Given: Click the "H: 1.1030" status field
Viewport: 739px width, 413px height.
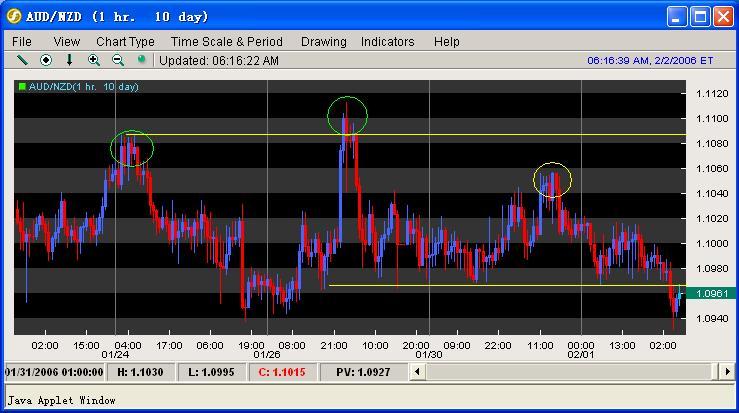Looking at the screenshot, I should coord(140,372).
